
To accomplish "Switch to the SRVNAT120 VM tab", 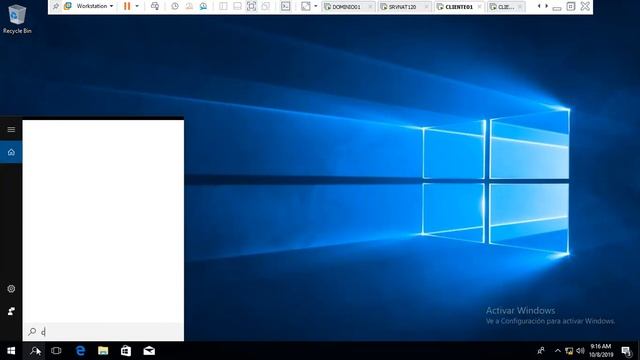I will click(402, 7).
